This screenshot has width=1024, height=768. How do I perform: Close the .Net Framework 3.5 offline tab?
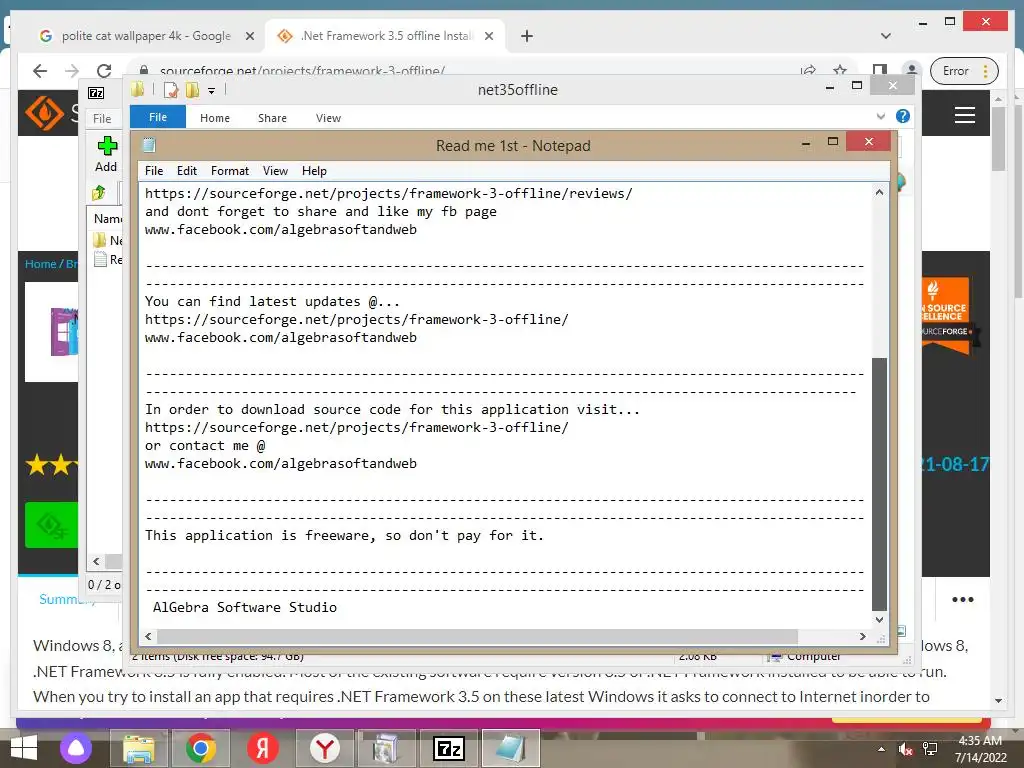coord(488,36)
